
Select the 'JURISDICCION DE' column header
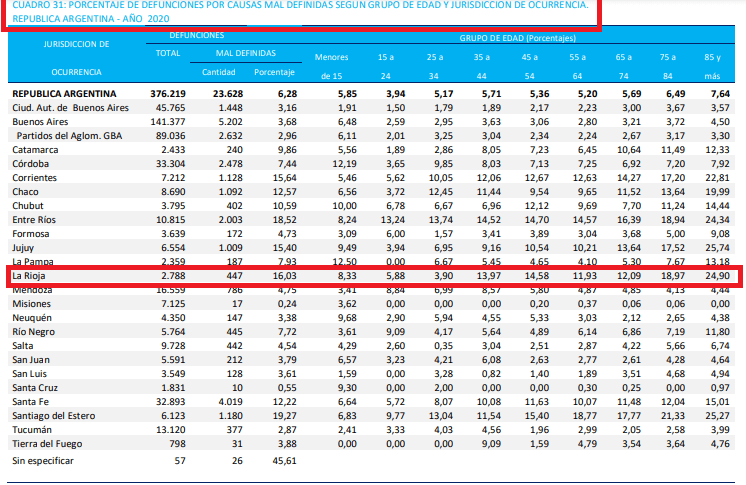[x=76, y=44]
